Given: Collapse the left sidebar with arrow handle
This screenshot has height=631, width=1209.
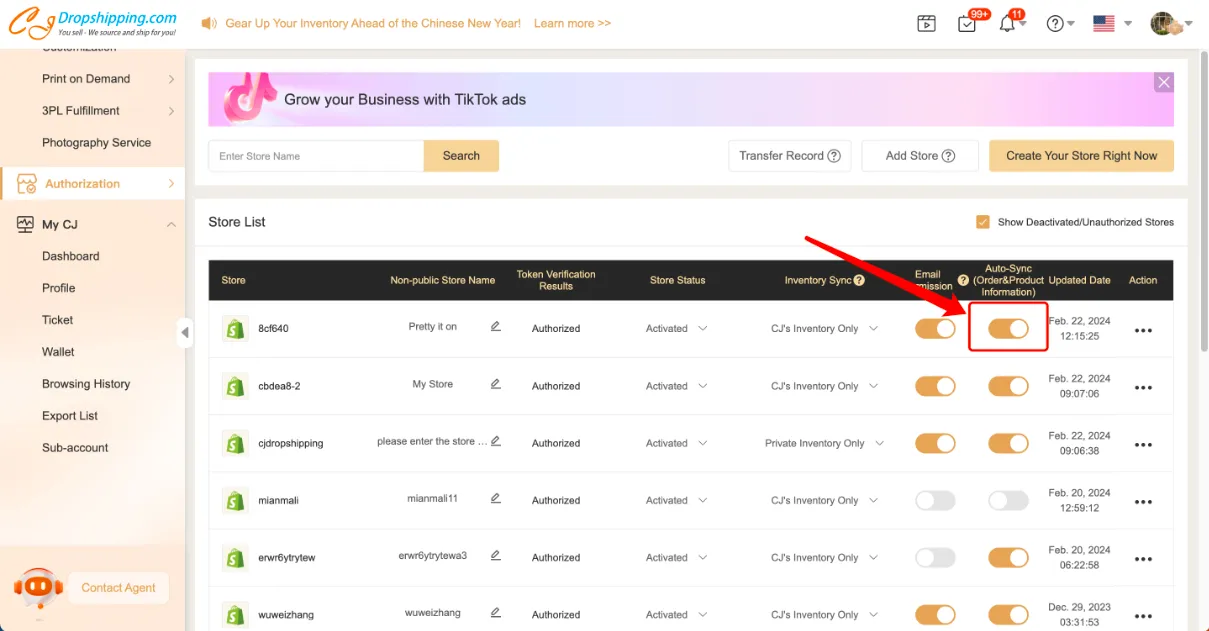Looking at the screenshot, I should coord(185,332).
